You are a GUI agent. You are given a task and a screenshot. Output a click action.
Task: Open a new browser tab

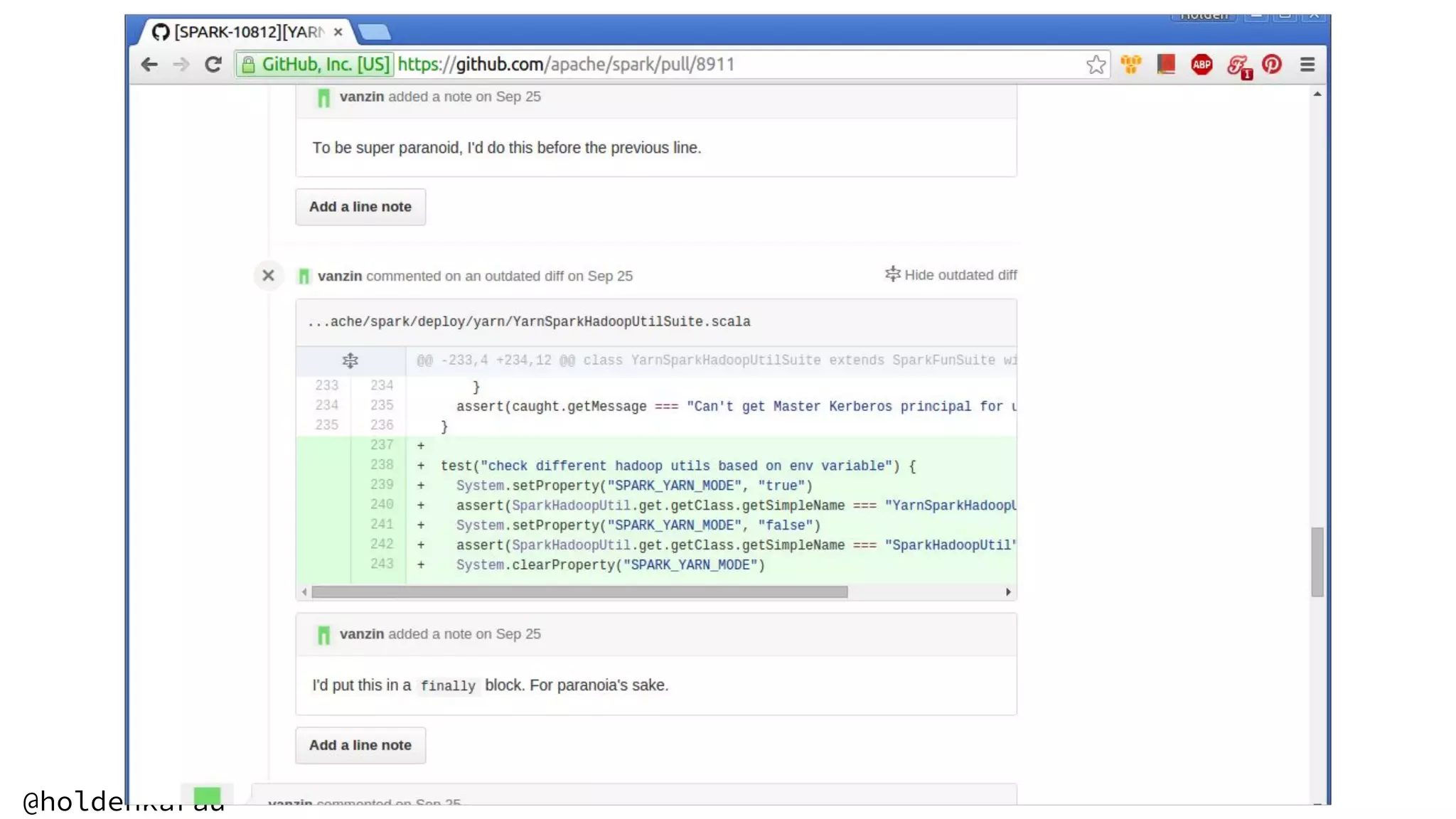(x=374, y=32)
